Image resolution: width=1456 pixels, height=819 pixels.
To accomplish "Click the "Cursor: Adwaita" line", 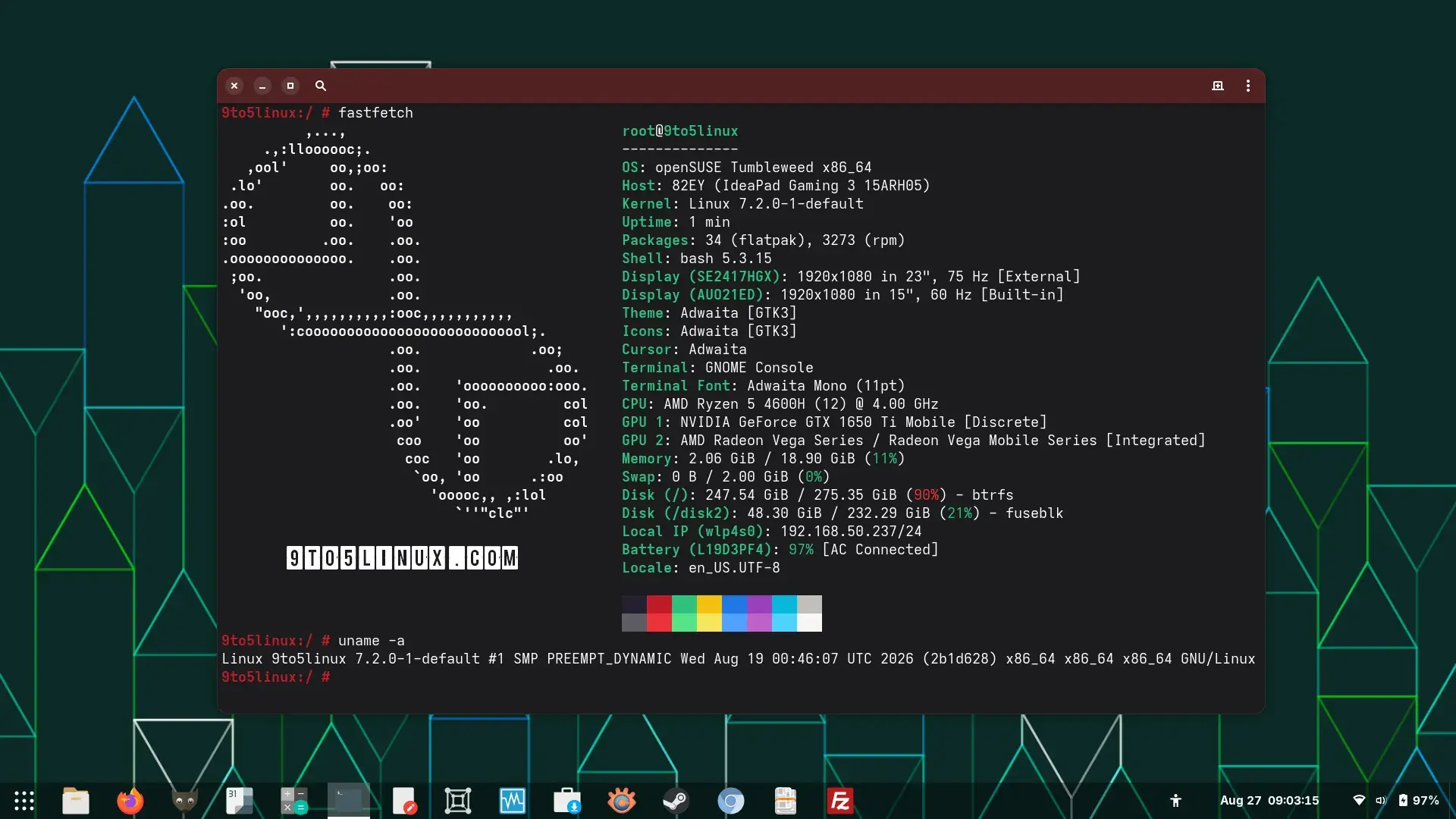I will pos(684,350).
